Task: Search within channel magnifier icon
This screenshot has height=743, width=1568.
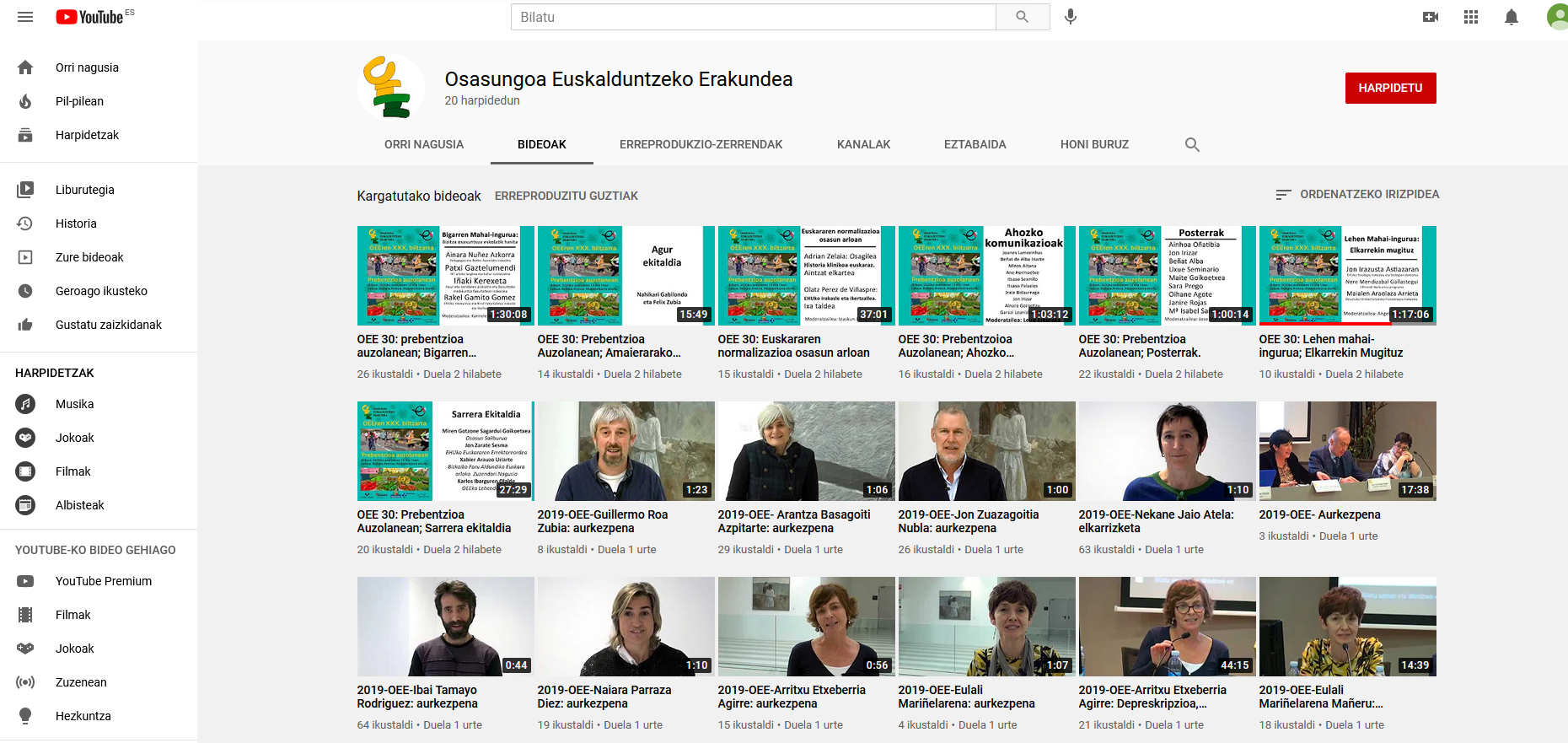Action: (x=1192, y=144)
